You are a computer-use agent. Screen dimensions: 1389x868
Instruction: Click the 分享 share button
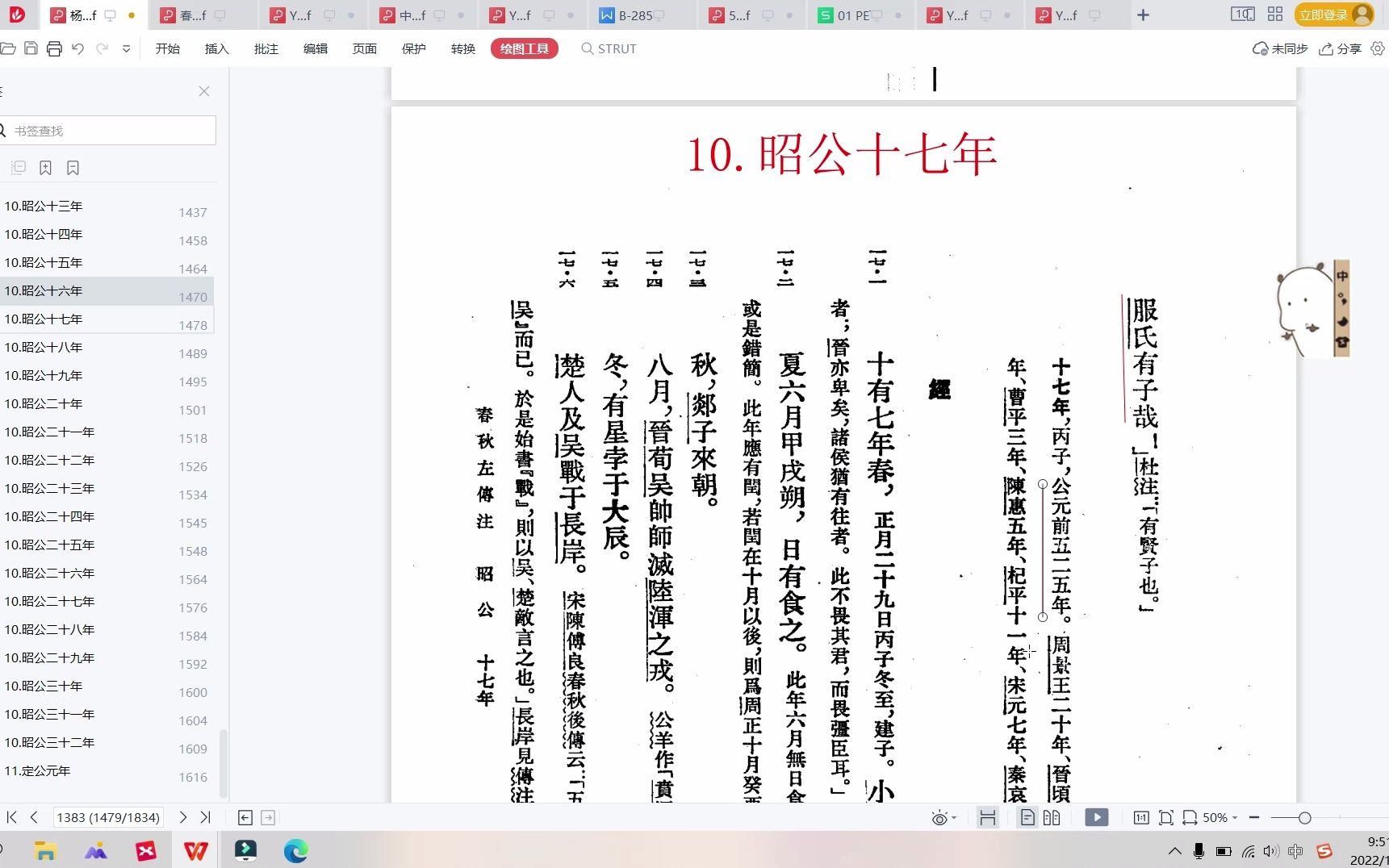click(x=1340, y=48)
